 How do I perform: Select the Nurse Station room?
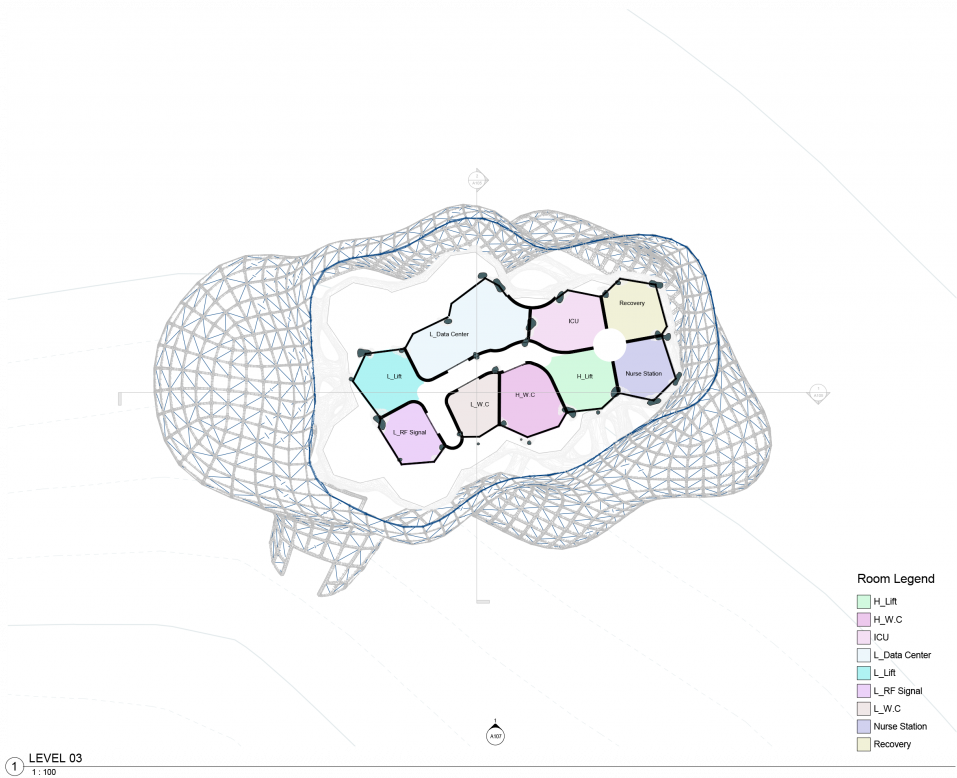(x=643, y=373)
